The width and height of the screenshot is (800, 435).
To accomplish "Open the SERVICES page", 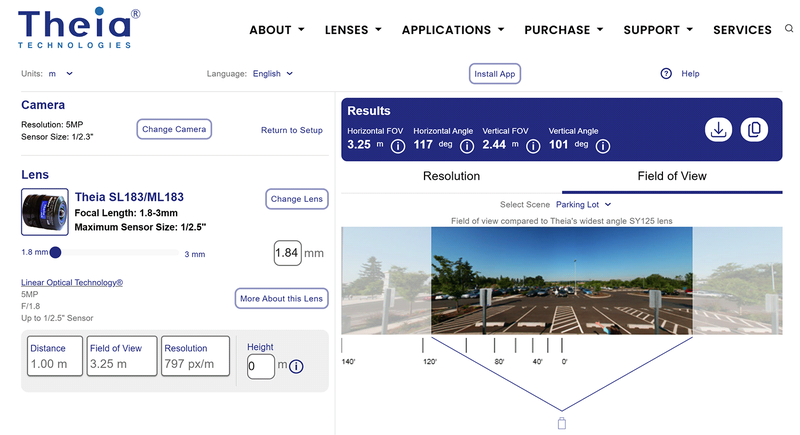I will 742,30.
